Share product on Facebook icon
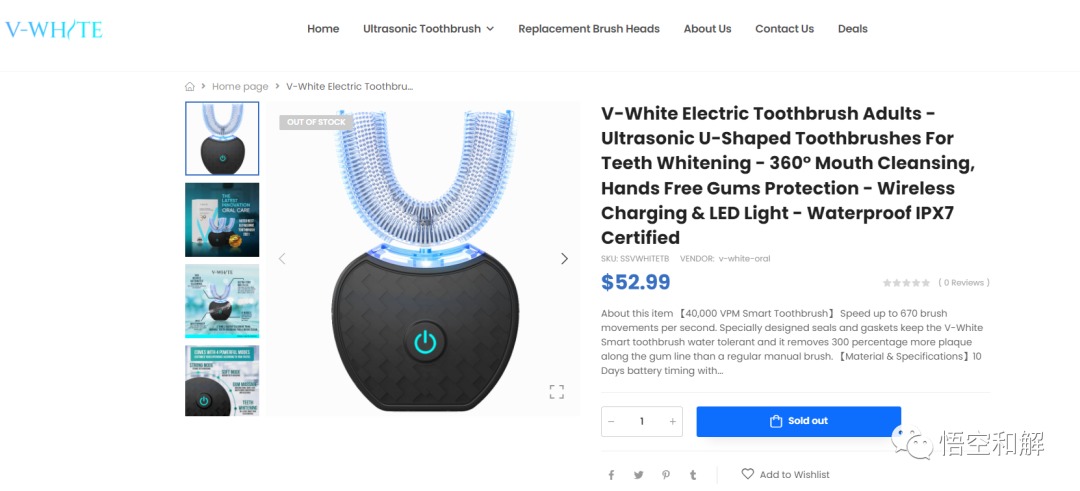1080x491 pixels. (x=611, y=475)
